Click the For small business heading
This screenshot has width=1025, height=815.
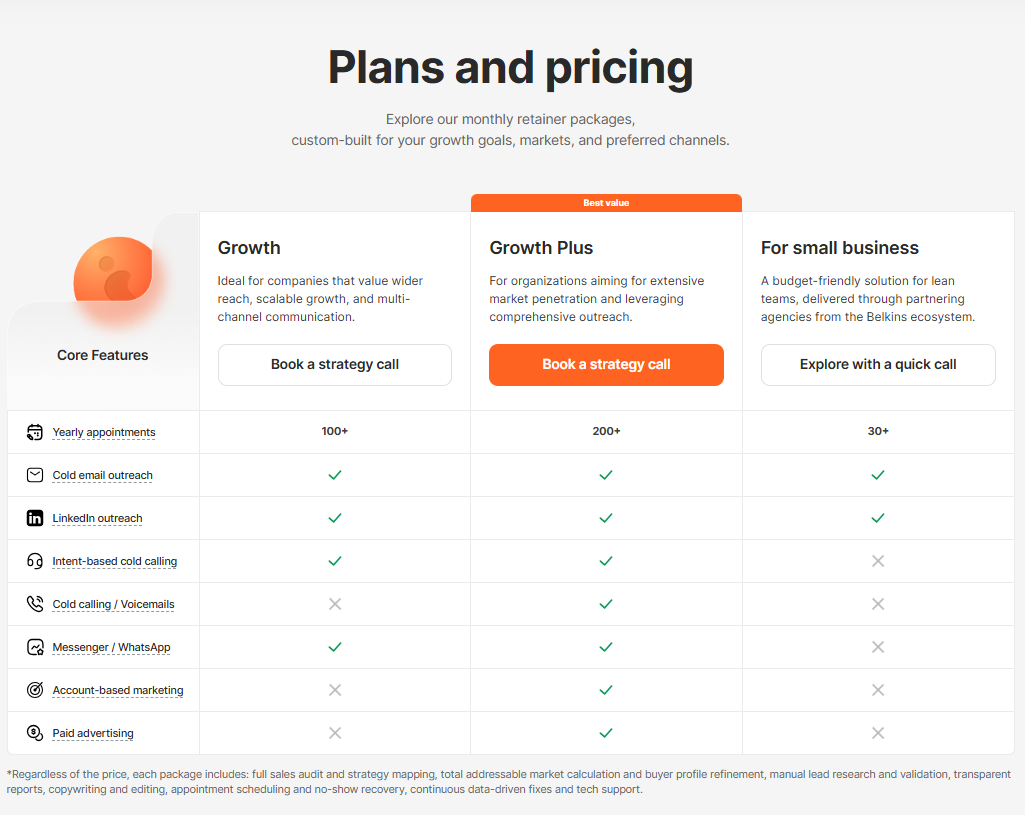click(839, 248)
